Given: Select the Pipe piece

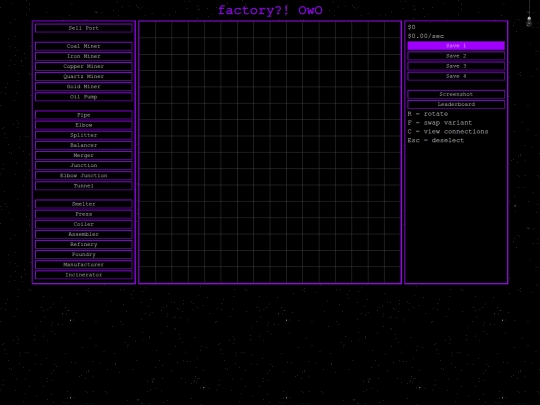Looking at the screenshot, I should click(84, 115).
